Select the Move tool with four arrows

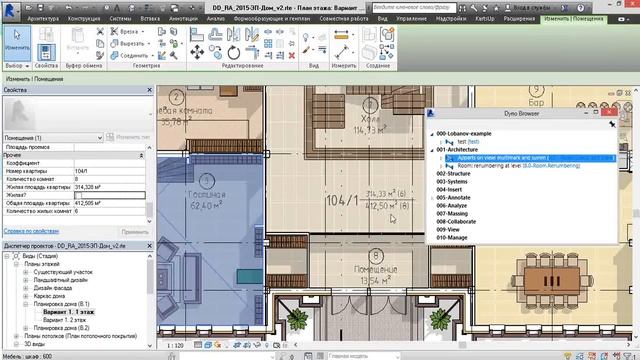pyautogui.click(x=197, y=52)
